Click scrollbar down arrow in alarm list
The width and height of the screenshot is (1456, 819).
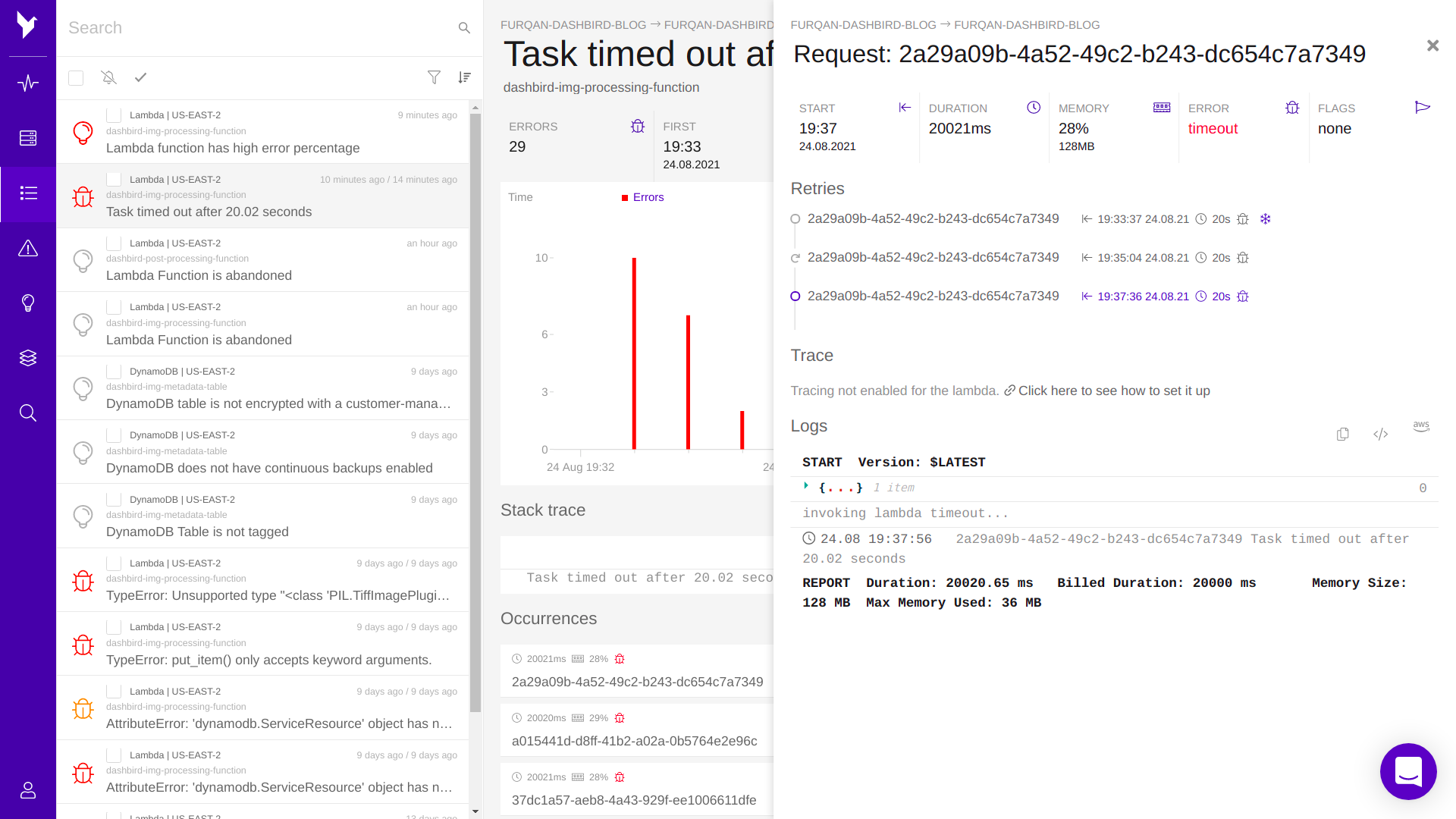[475, 811]
